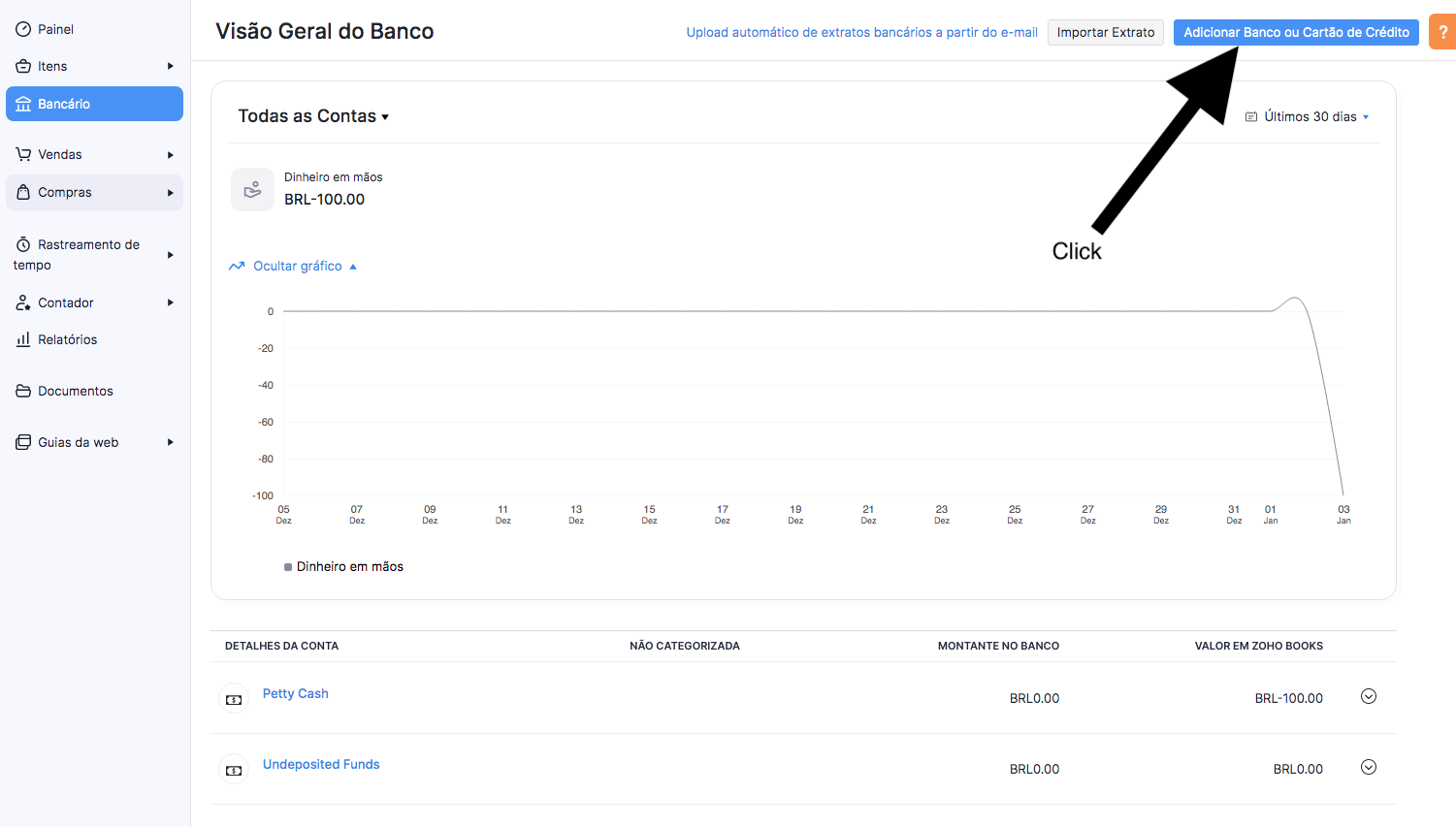
Task: Open the automatic bank statement upload link
Action: tap(862, 32)
